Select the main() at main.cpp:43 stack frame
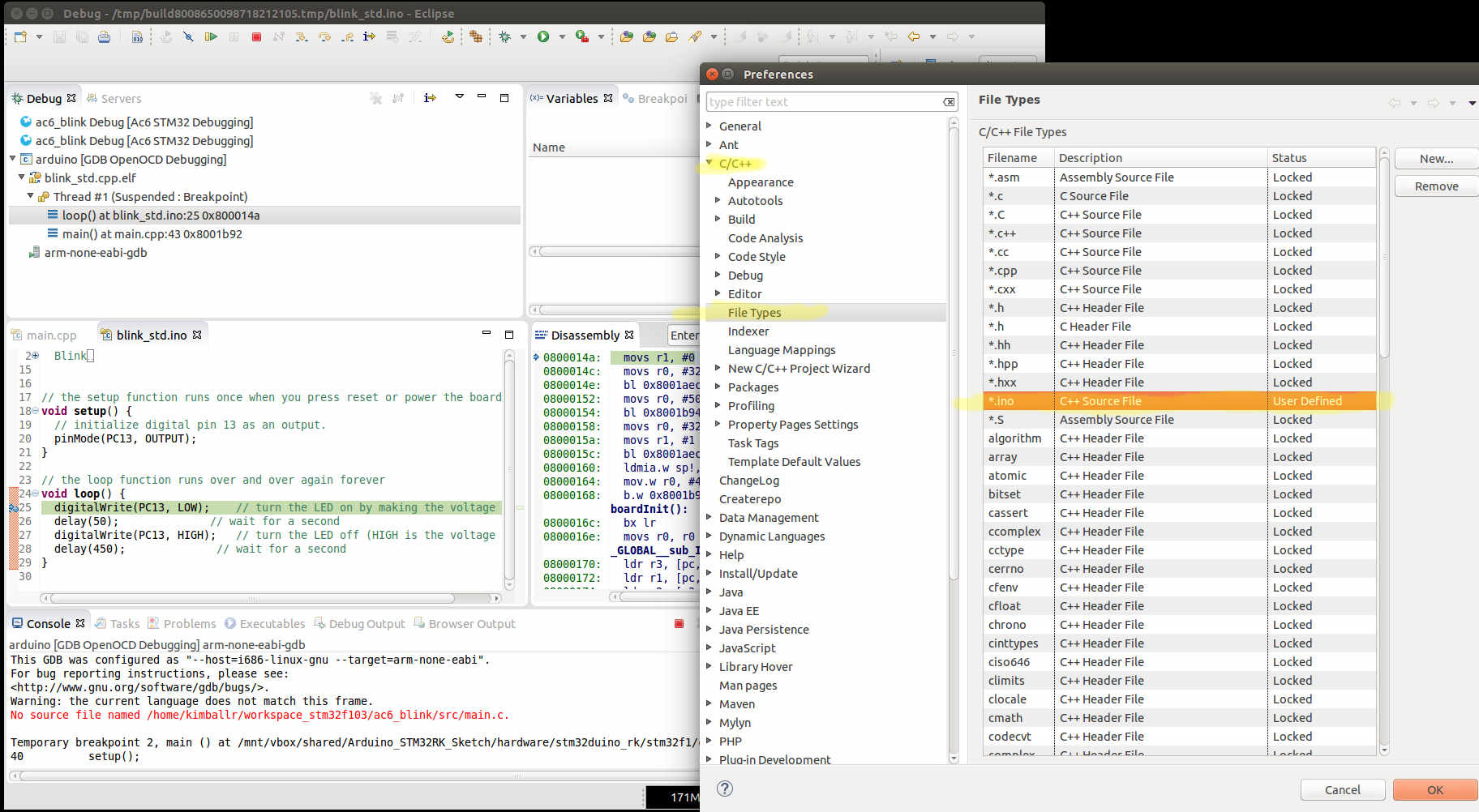The image size is (1479, 812). tap(152, 233)
